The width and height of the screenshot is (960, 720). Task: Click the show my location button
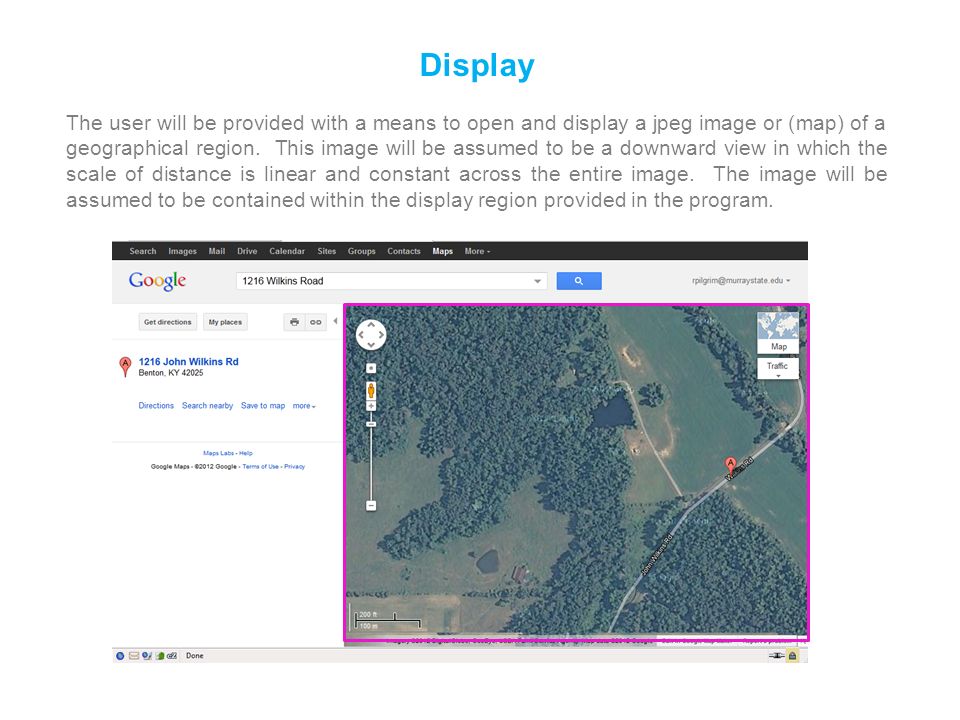(x=371, y=368)
